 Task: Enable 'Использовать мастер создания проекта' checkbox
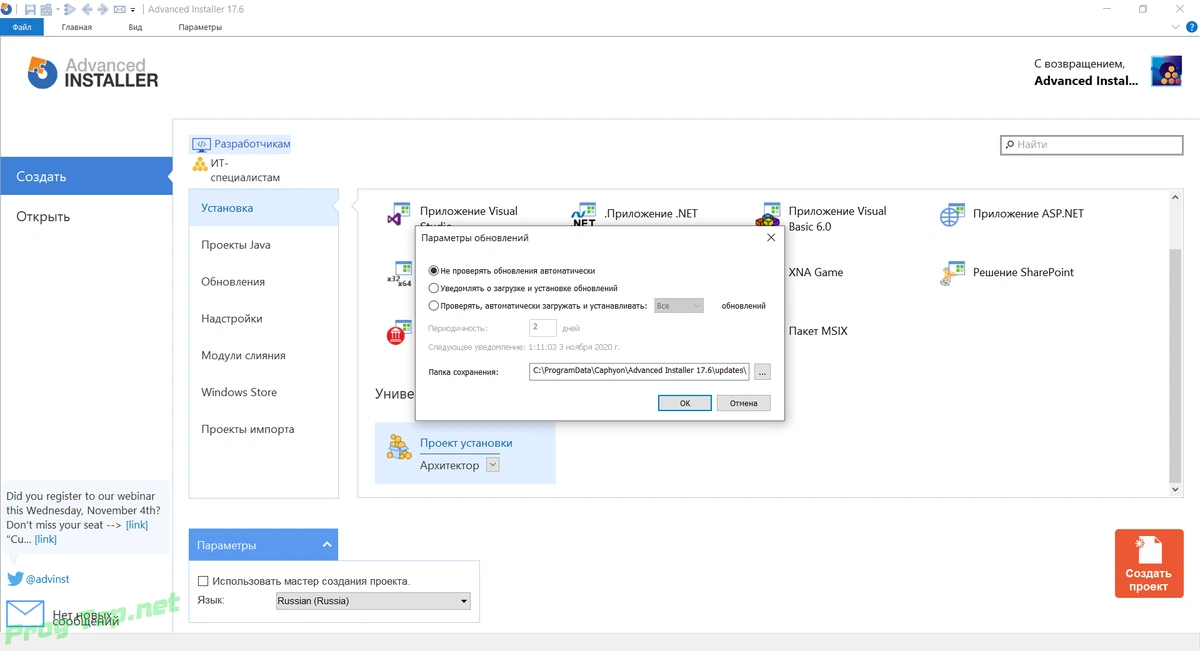click(x=203, y=581)
